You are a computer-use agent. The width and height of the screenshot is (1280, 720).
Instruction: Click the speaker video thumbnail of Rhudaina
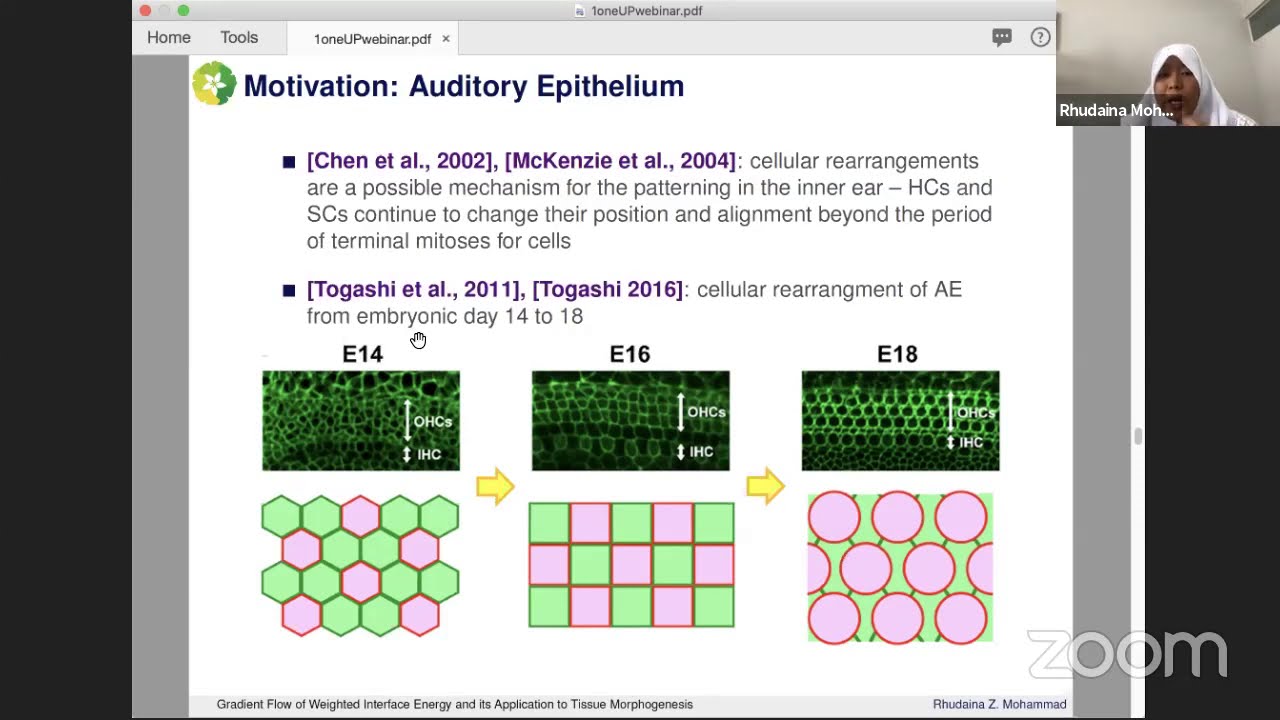1168,62
